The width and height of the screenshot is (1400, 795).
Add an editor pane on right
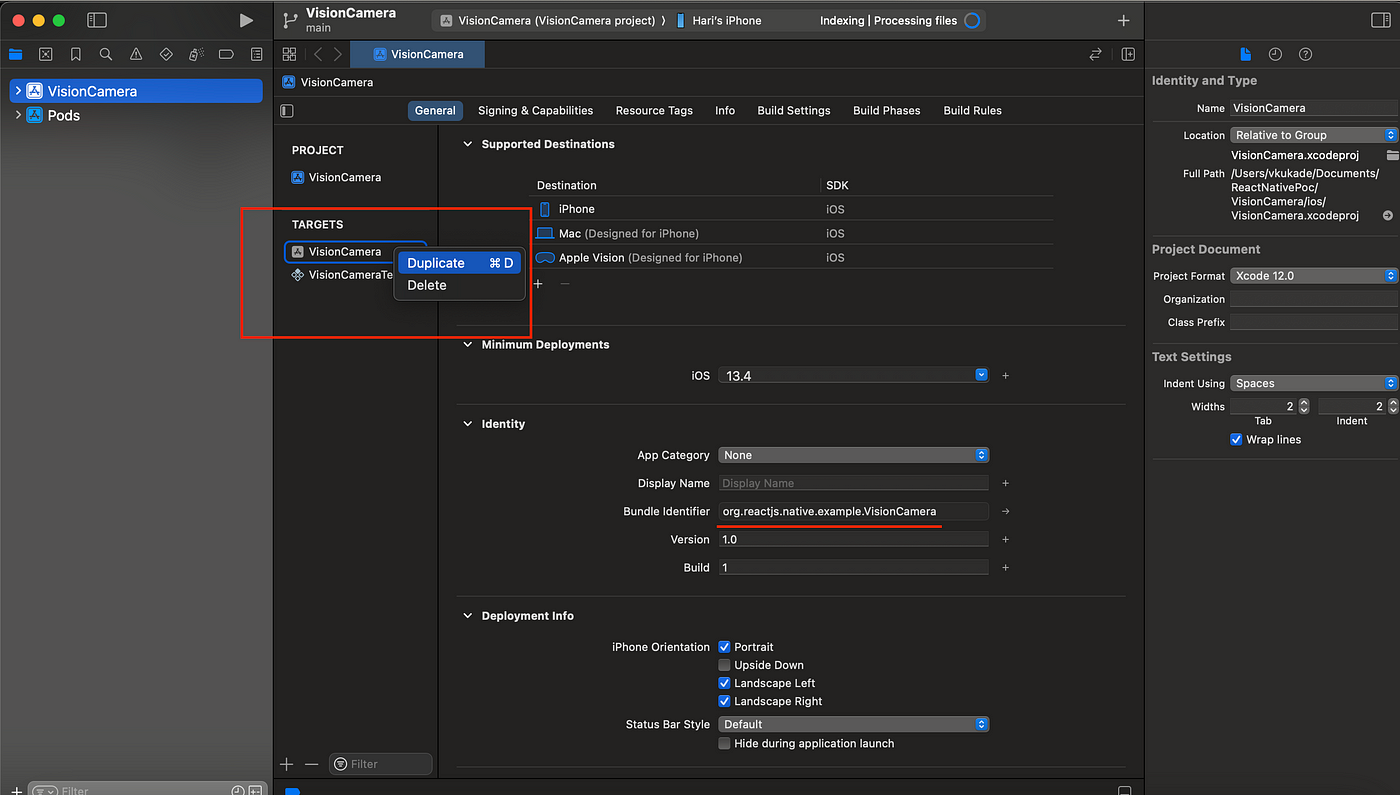point(1128,54)
